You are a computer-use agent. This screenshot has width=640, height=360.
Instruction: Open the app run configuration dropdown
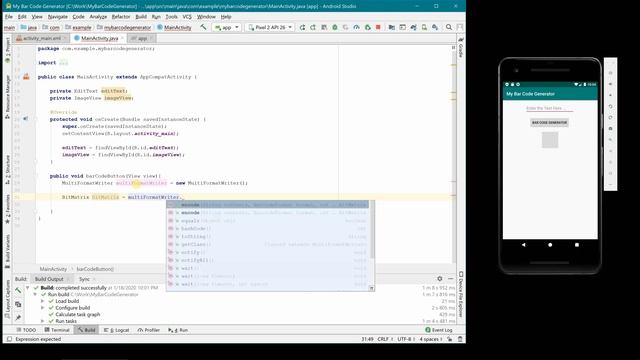coord(227,27)
